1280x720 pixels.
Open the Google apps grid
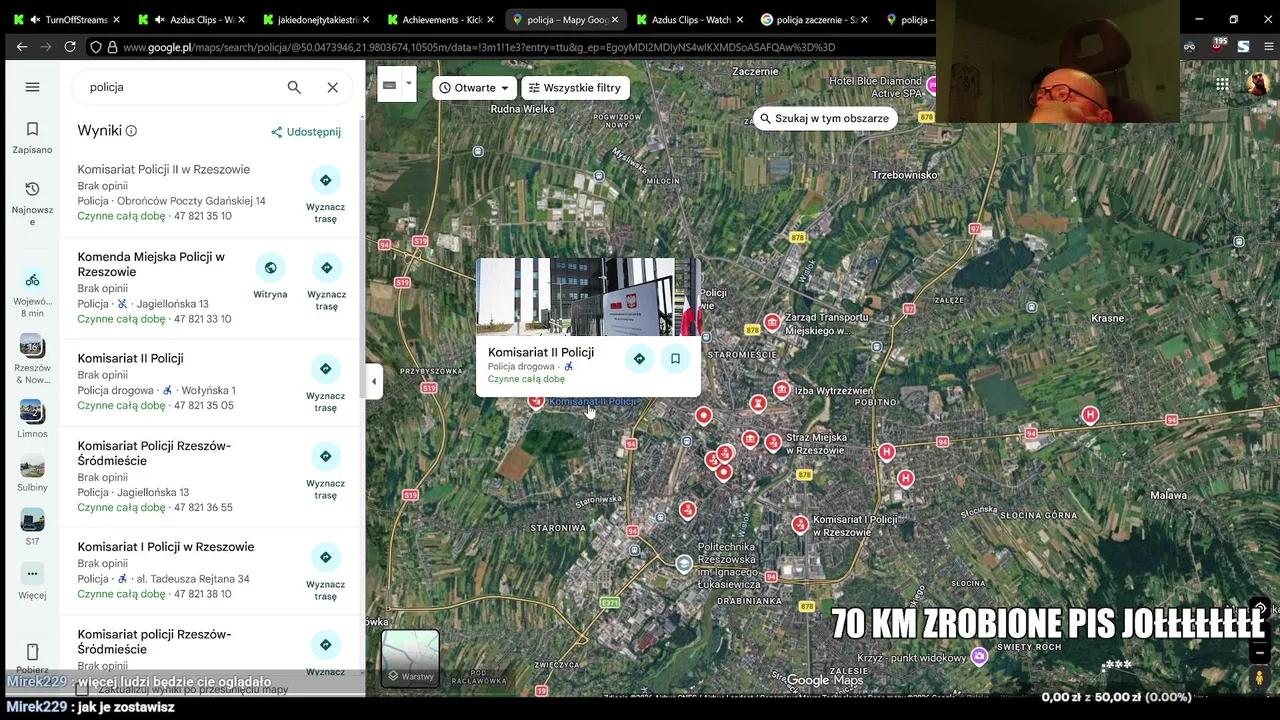click(x=1222, y=85)
